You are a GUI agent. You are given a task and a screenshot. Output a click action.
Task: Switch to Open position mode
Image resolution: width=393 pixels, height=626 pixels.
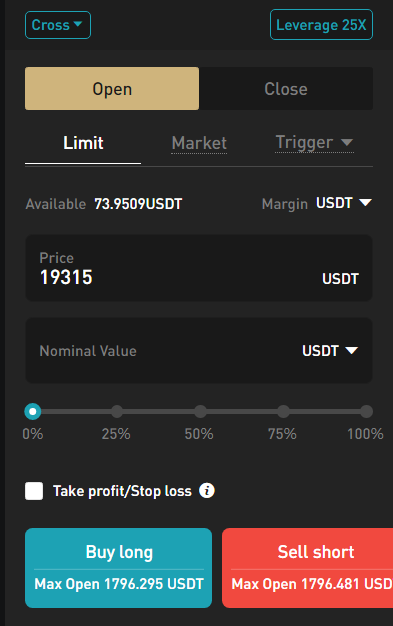pyautogui.click(x=112, y=89)
